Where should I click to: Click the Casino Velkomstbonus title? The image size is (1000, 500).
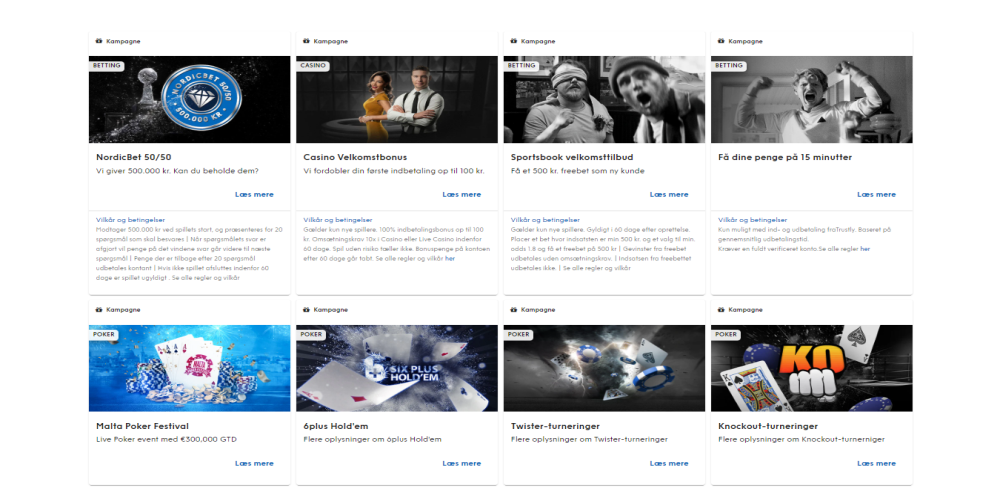point(355,157)
